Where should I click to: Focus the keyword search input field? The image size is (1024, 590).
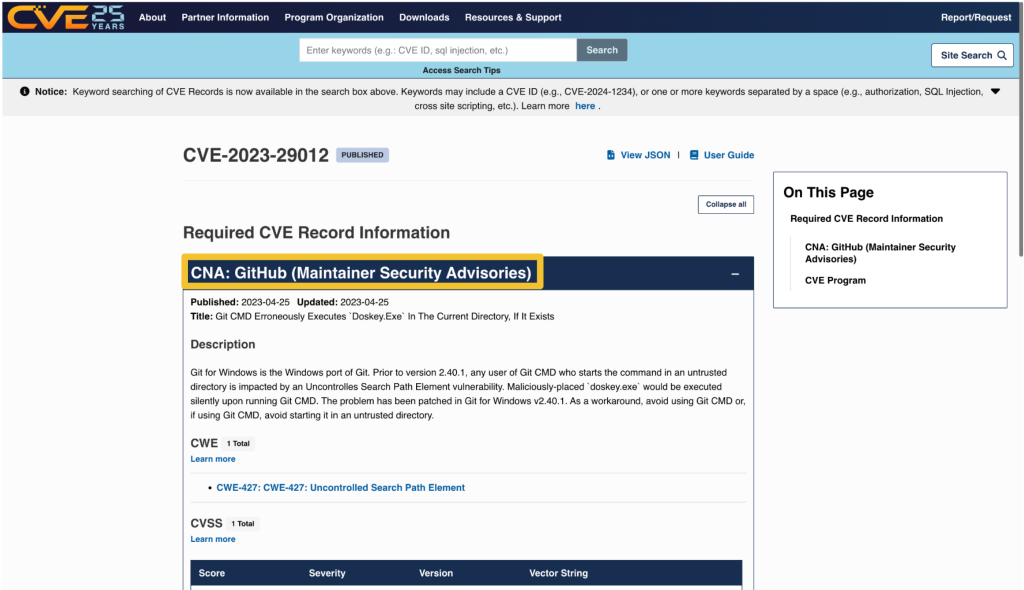click(438, 50)
